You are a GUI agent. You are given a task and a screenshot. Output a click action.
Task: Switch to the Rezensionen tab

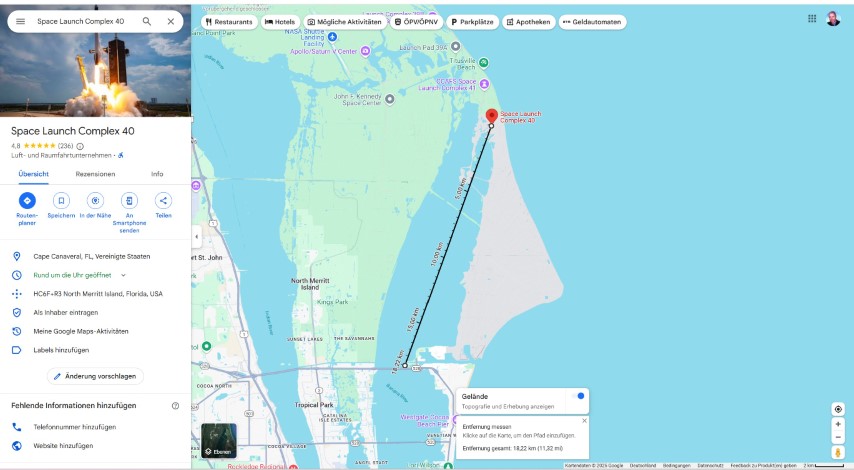click(95, 174)
